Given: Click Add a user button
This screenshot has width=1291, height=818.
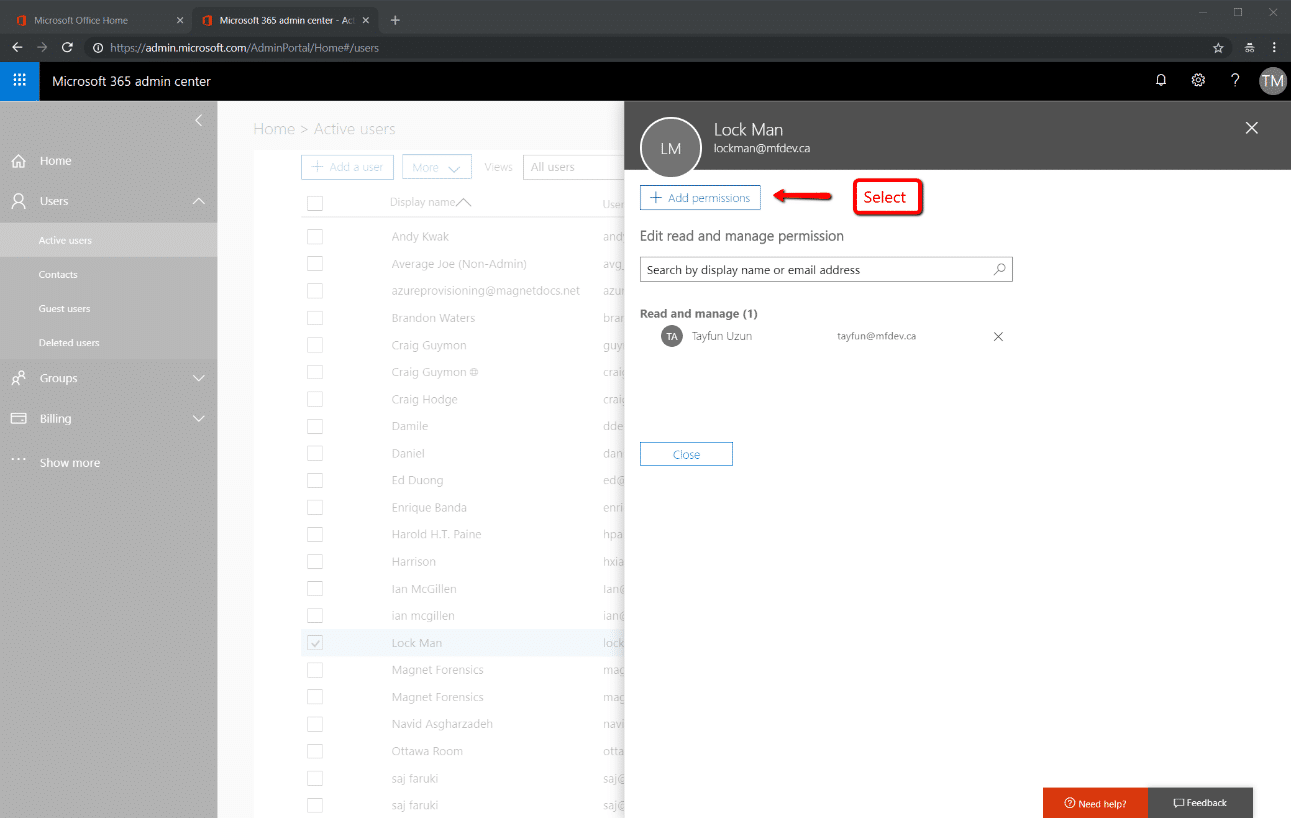Looking at the screenshot, I should point(348,167).
